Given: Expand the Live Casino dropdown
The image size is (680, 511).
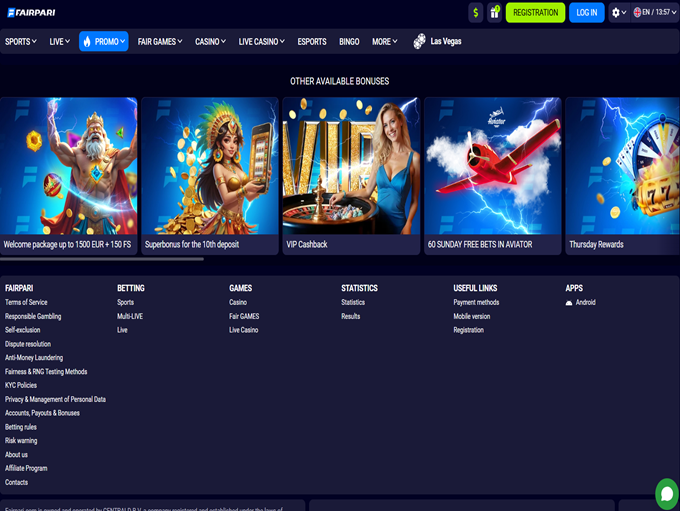Looking at the screenshot, I should click(261, 42).
